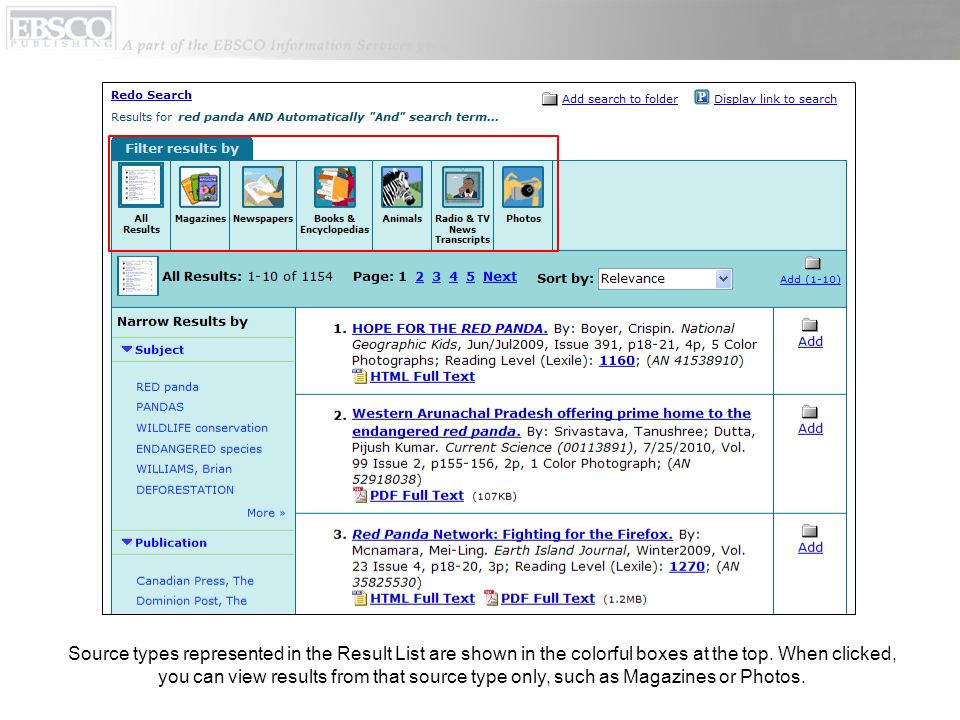Open HTML Full Text for result 1
The height and width of the screenshot is (720, 960).
[x=422, y=377]
